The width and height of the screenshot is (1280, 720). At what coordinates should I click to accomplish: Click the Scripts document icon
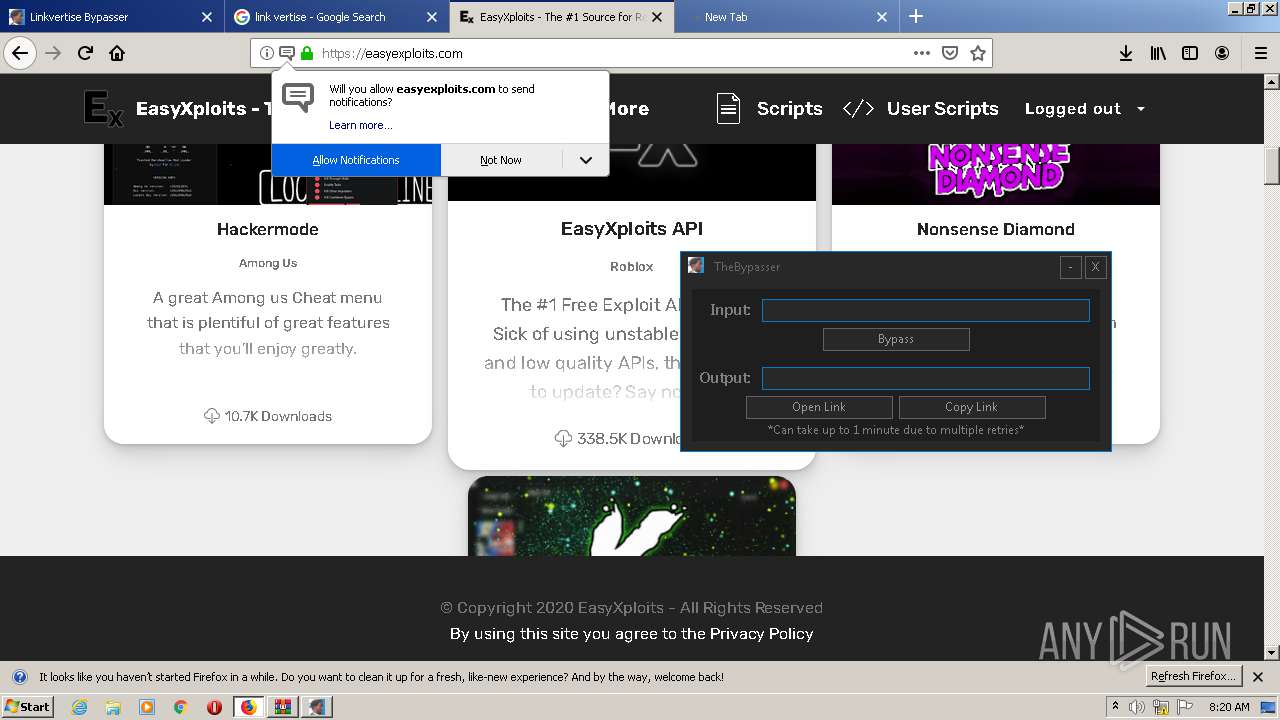tap(729, 108)
